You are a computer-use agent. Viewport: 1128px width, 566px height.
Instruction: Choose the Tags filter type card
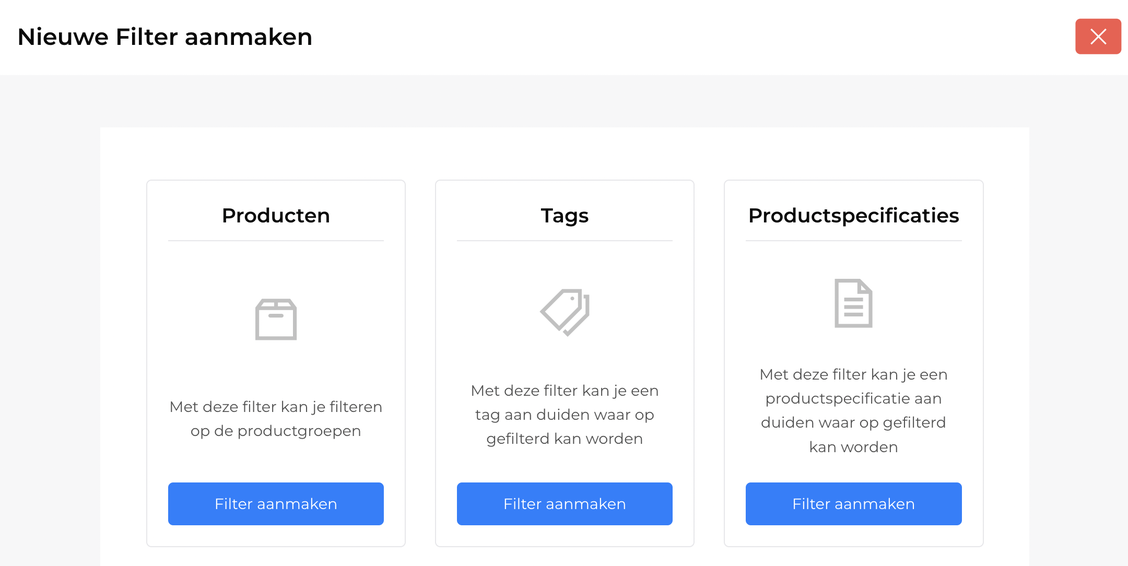point(565,362)
